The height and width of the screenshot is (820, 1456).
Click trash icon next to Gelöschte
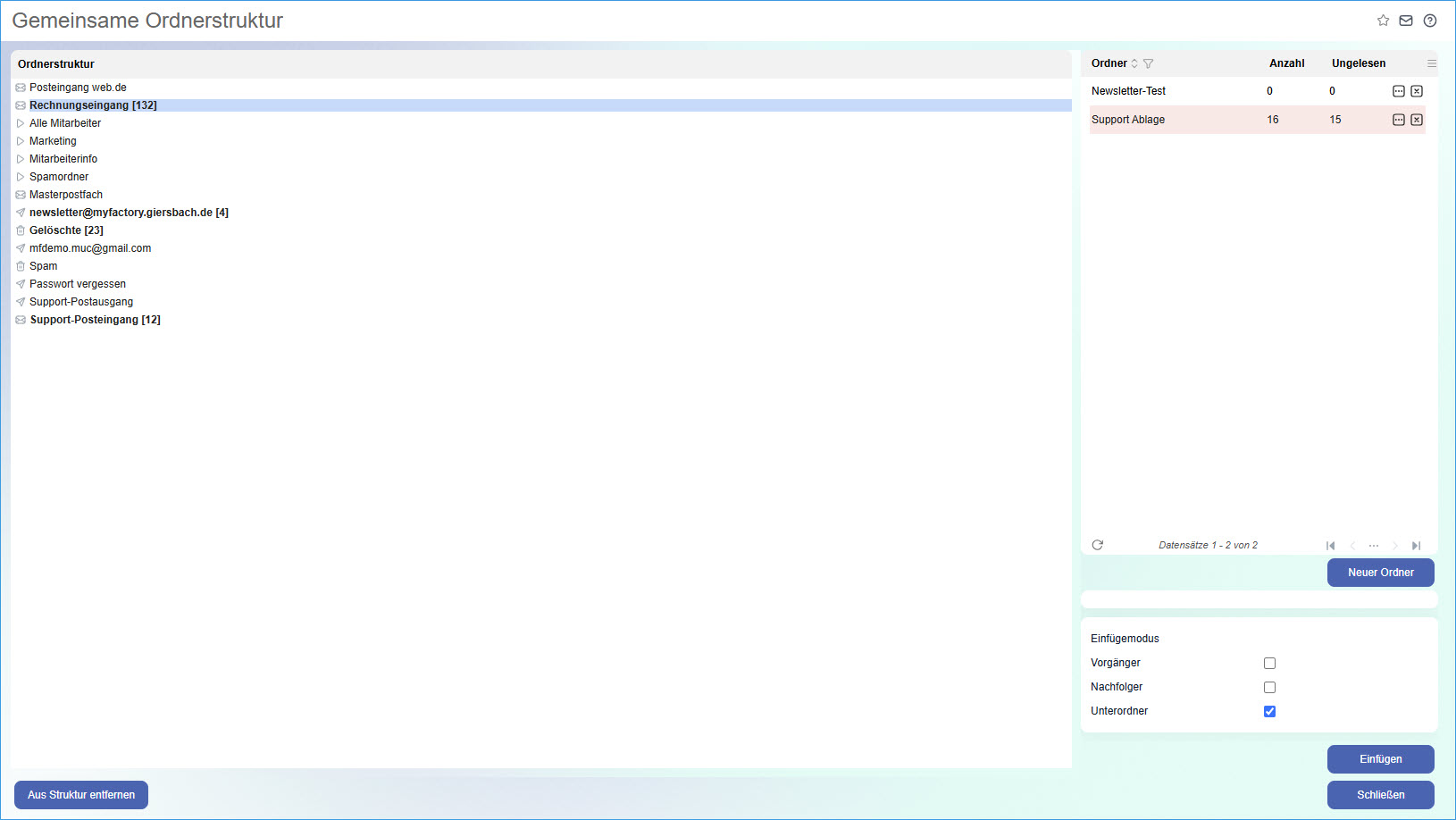click(x=21, y=230)
